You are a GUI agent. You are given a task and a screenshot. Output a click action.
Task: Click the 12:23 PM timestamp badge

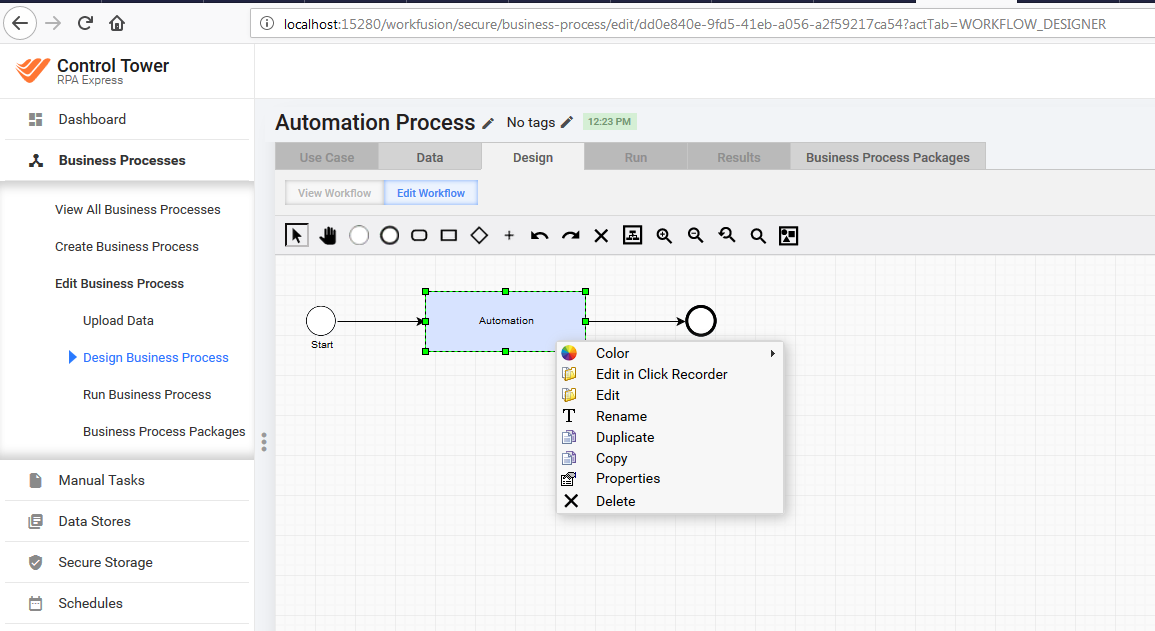[609, 122]
